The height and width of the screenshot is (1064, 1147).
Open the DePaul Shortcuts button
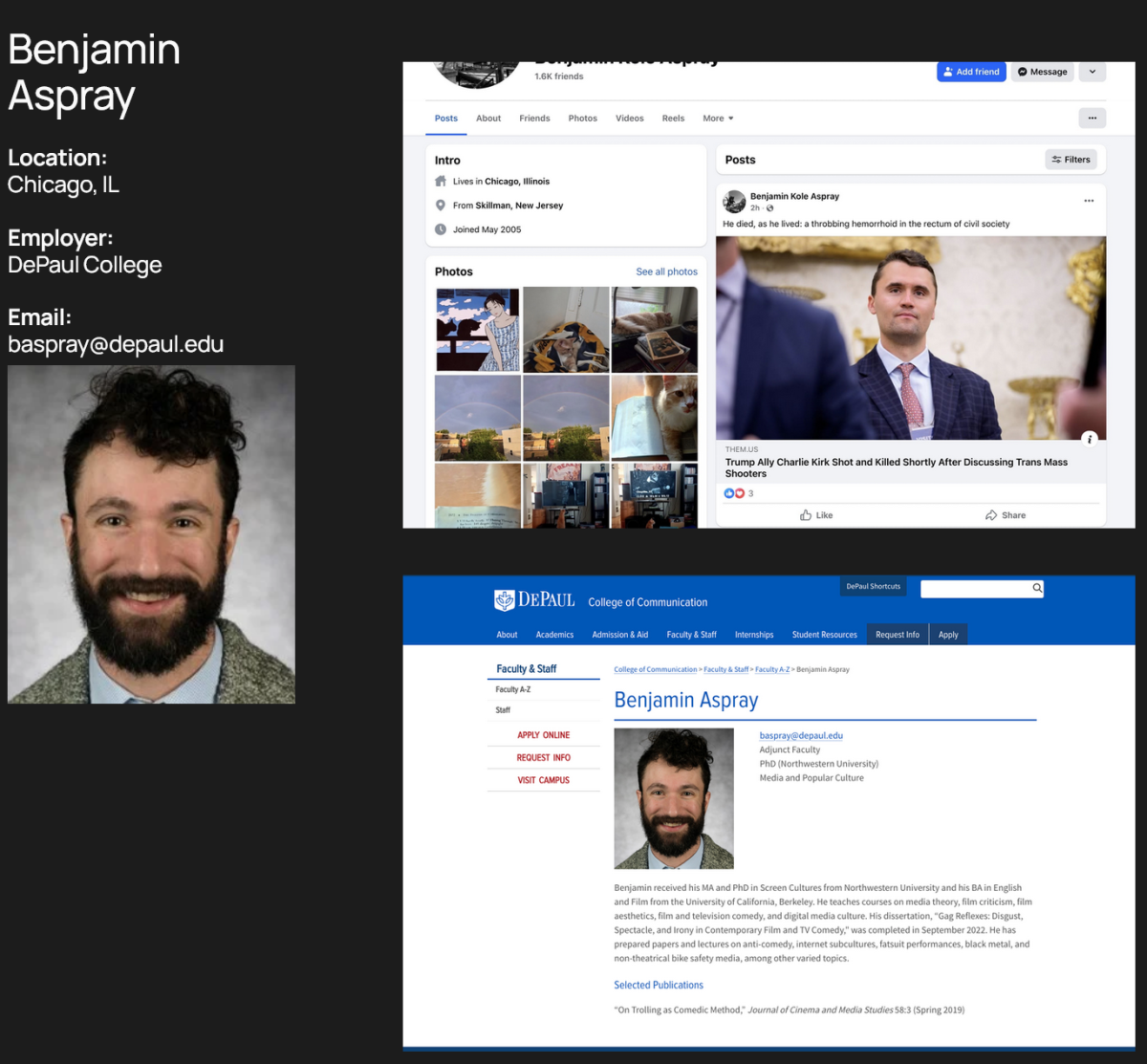pos(873,586)
